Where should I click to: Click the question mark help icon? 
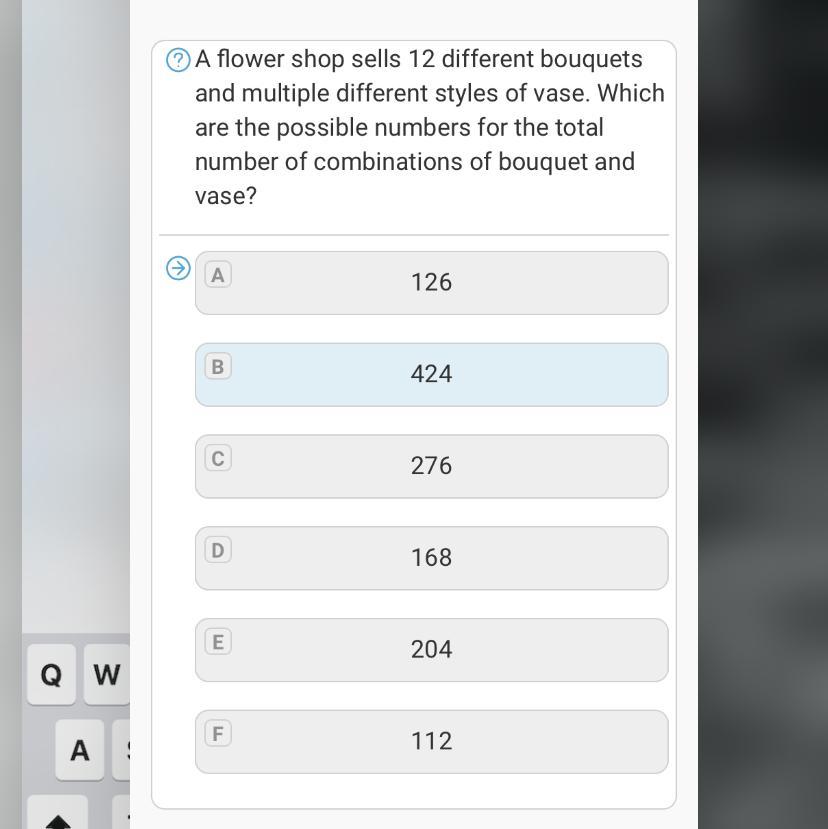tap(178, 60)
